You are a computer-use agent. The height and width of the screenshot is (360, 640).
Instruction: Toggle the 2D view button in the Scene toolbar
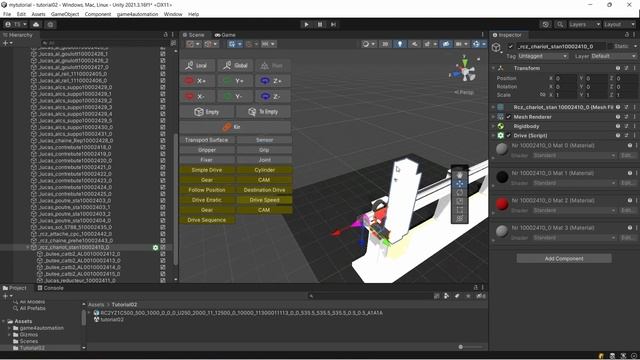(385, 44)
